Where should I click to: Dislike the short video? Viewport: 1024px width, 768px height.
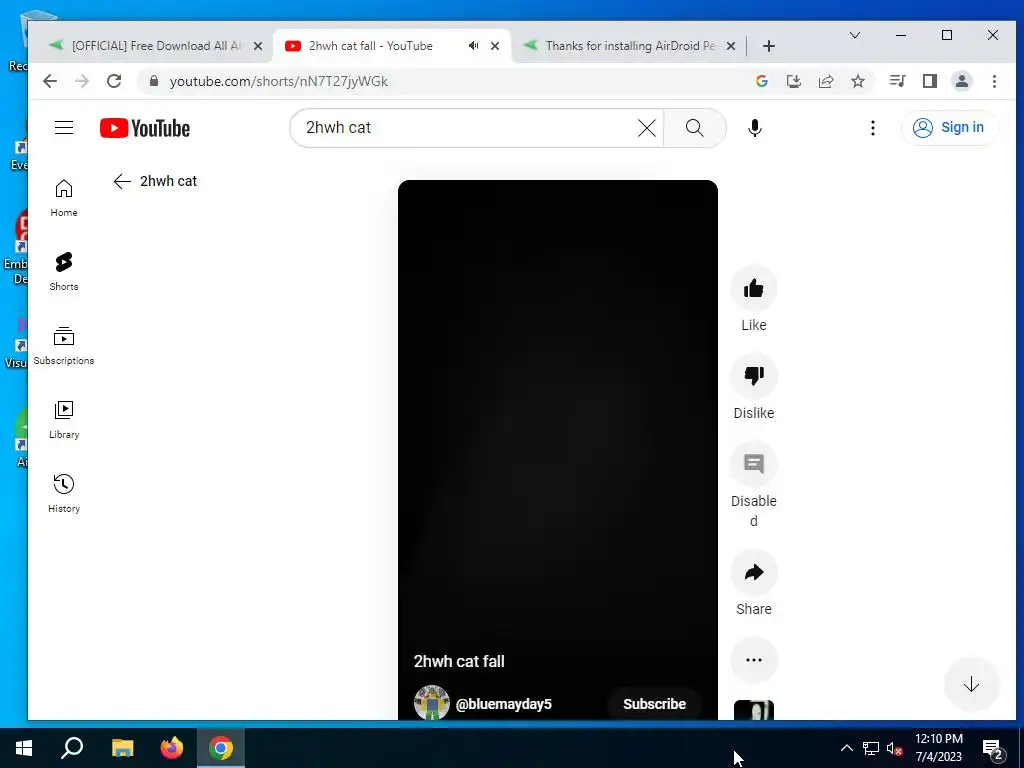coord(754,376)
